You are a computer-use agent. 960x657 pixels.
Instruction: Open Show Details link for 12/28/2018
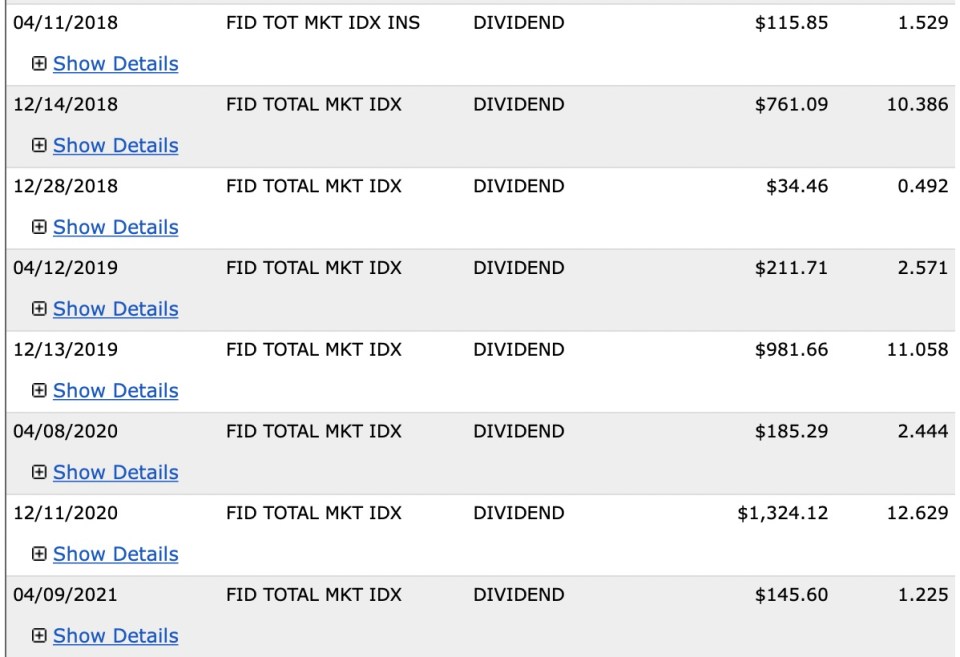tap(115, 227)
